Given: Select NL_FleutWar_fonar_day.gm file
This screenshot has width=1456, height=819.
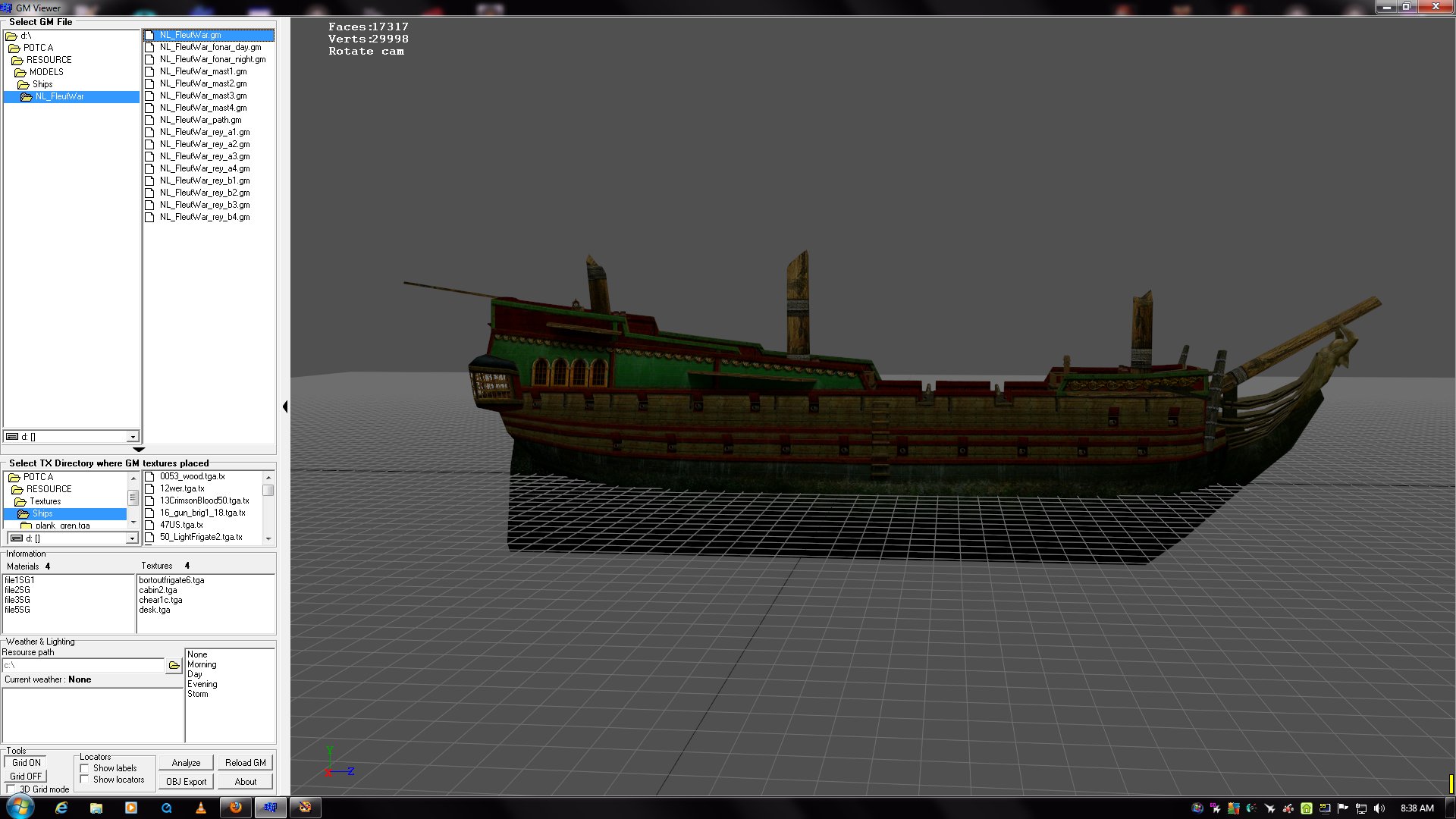Looking at the screenshot, I should tap(210, 47).
